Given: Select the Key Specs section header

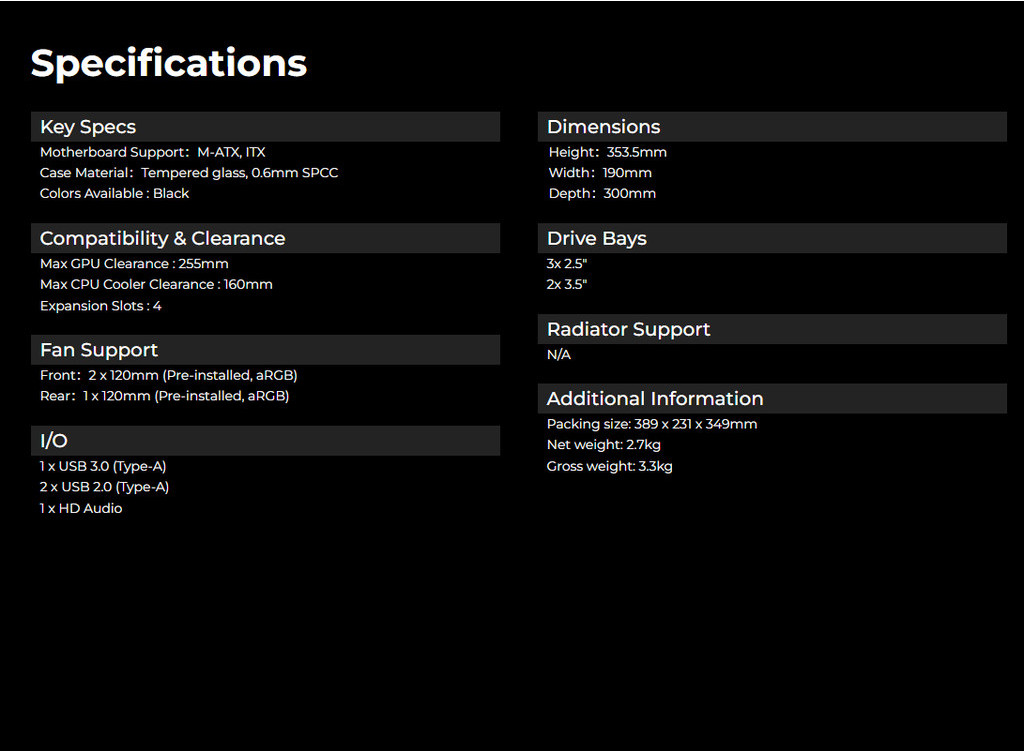Looking at the screenshot, I should (88, 127).
